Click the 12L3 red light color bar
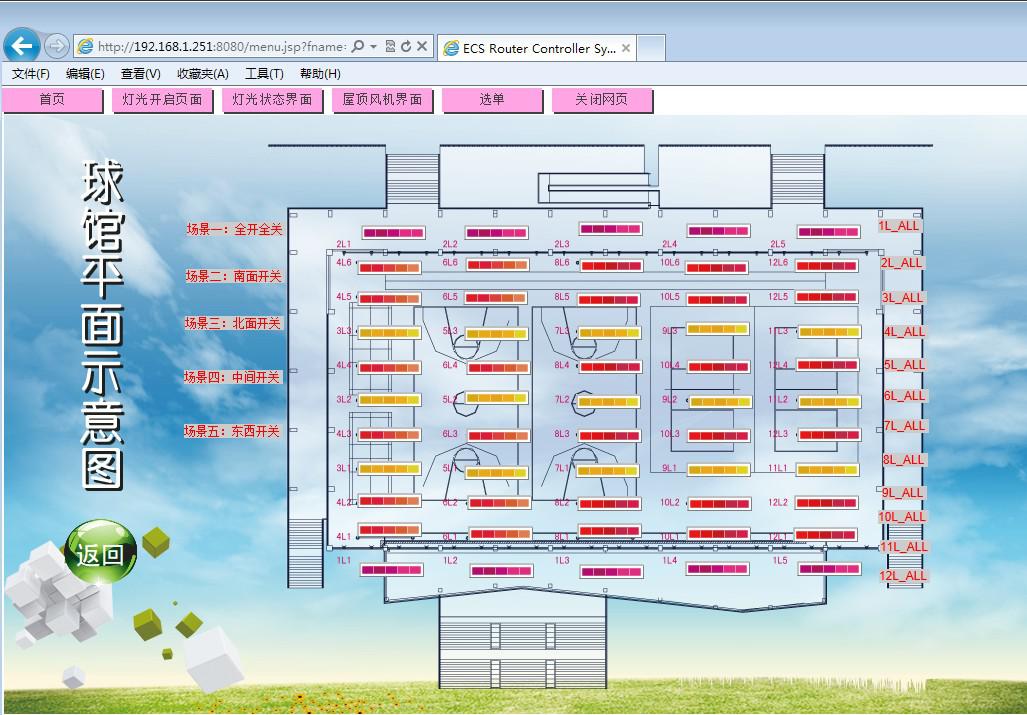The image size is (1027, 715). [828, 436]
